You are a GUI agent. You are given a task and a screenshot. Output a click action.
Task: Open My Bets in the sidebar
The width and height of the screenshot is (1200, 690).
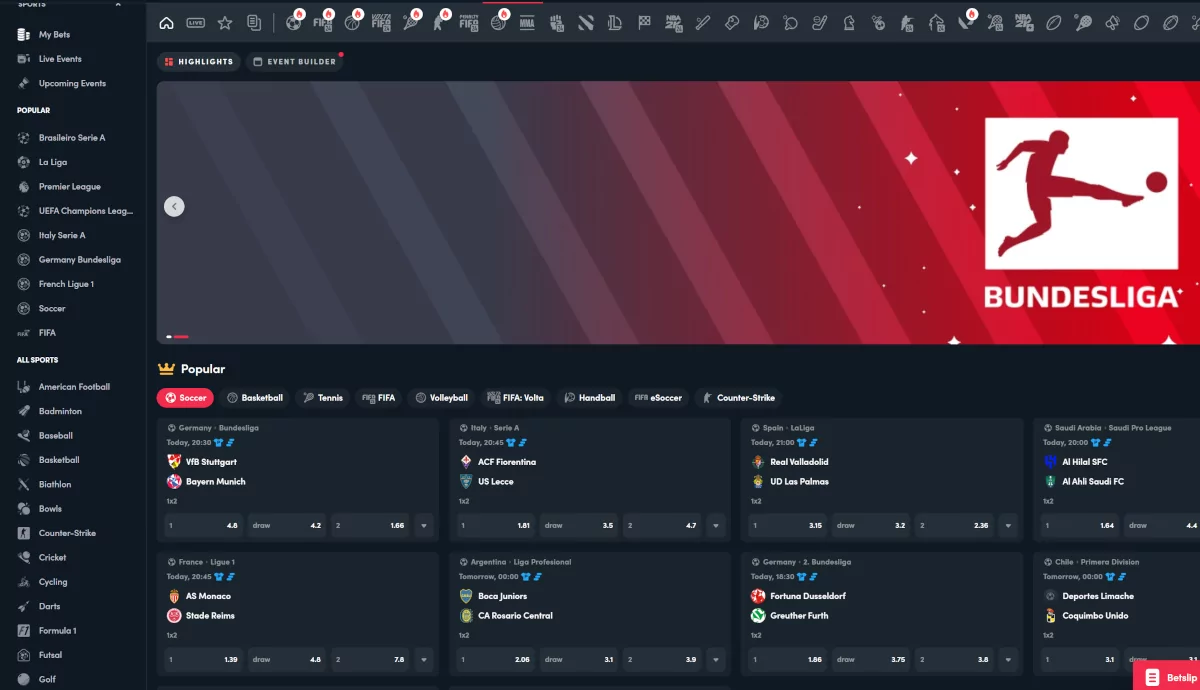[x=54, y=35]
